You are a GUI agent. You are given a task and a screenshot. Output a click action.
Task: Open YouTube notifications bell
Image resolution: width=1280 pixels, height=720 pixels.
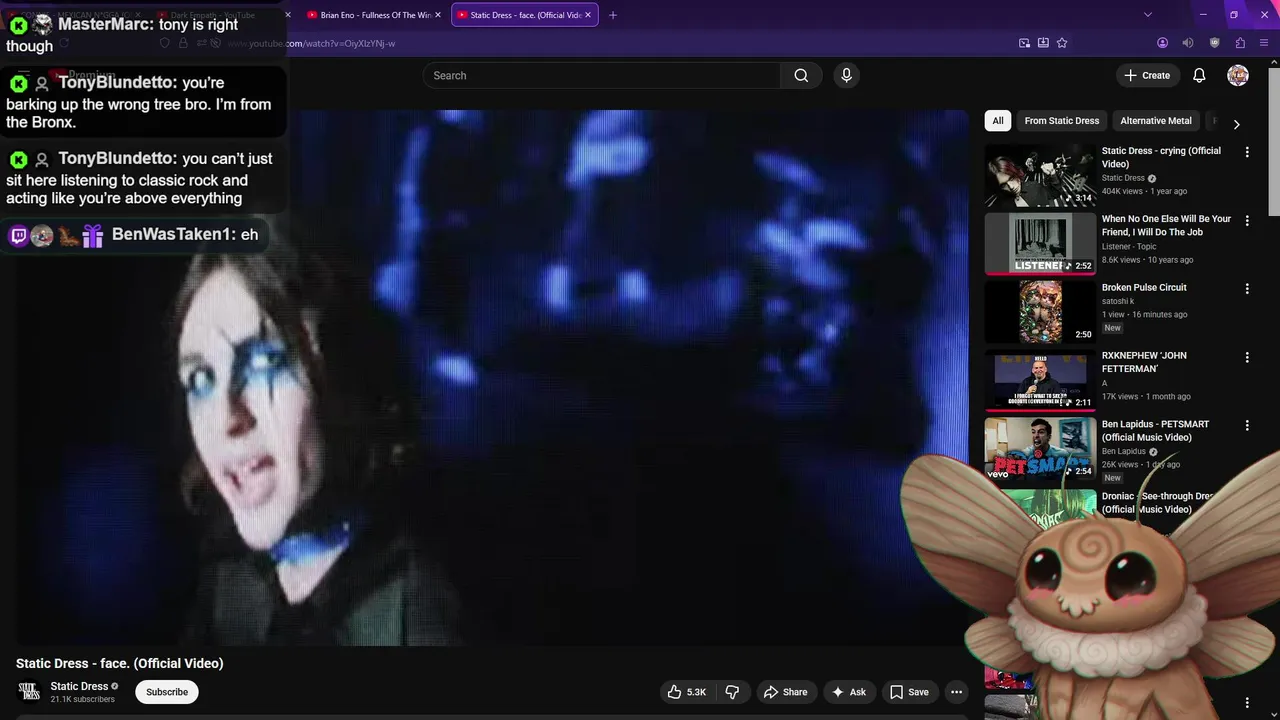pyautogui.click(x=1199, y=75)
